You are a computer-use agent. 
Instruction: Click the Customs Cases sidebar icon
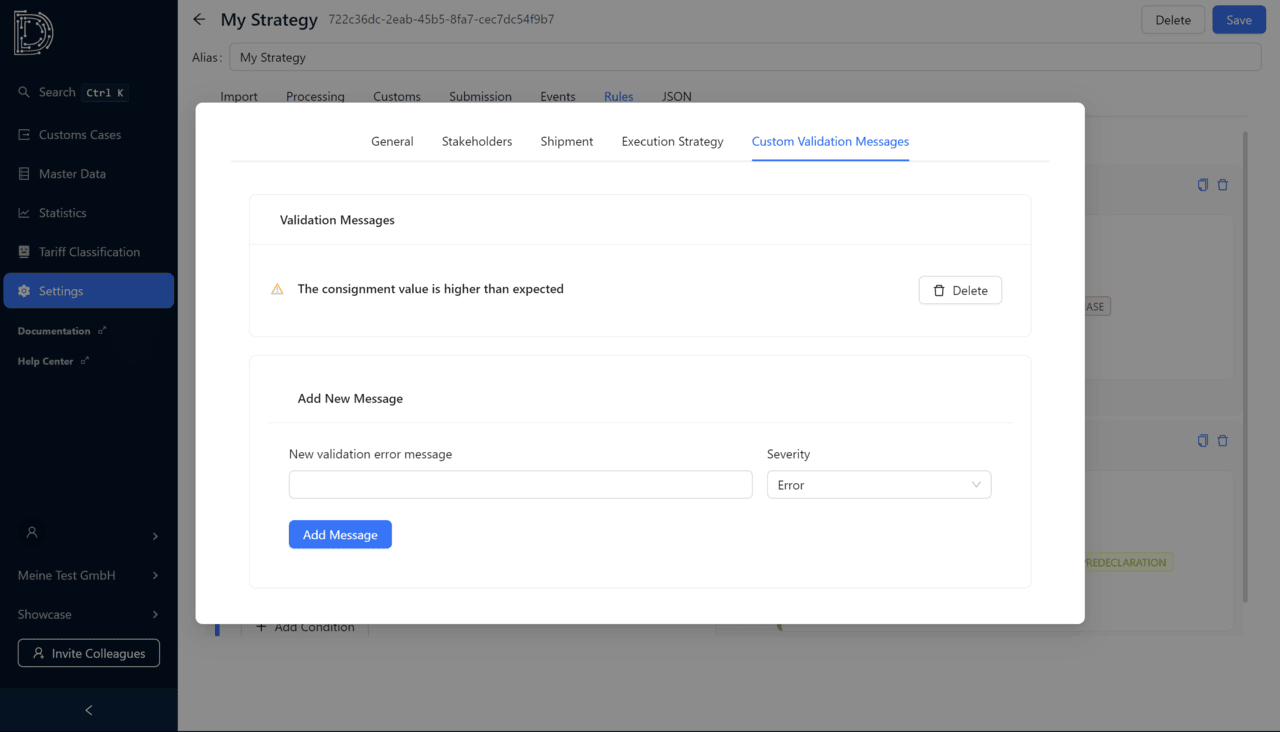[24, 135]
